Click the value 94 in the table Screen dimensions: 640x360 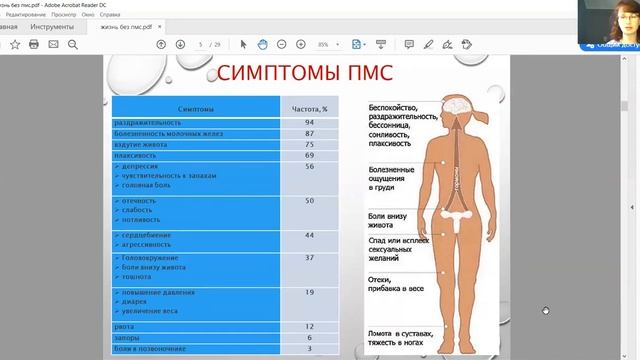point(309,122)
